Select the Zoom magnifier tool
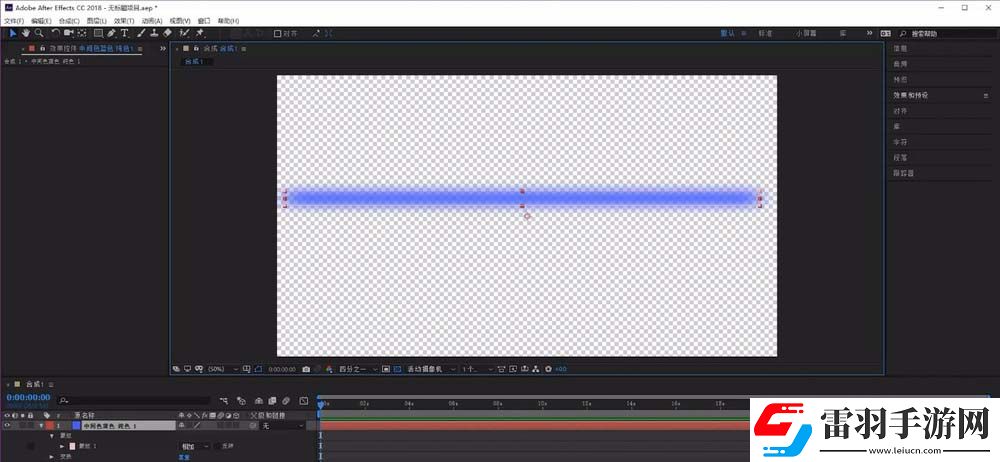This screenshot has width=1000, height=462. click(x=39, y=33)
